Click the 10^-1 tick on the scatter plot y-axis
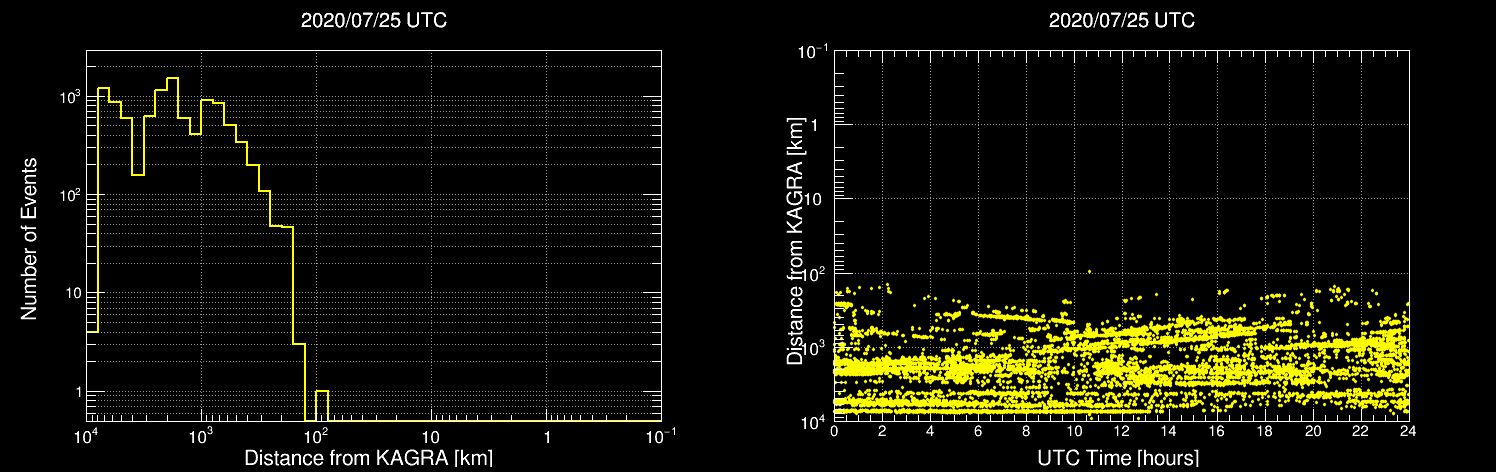The image size is (1496, 472). point(812,51)
